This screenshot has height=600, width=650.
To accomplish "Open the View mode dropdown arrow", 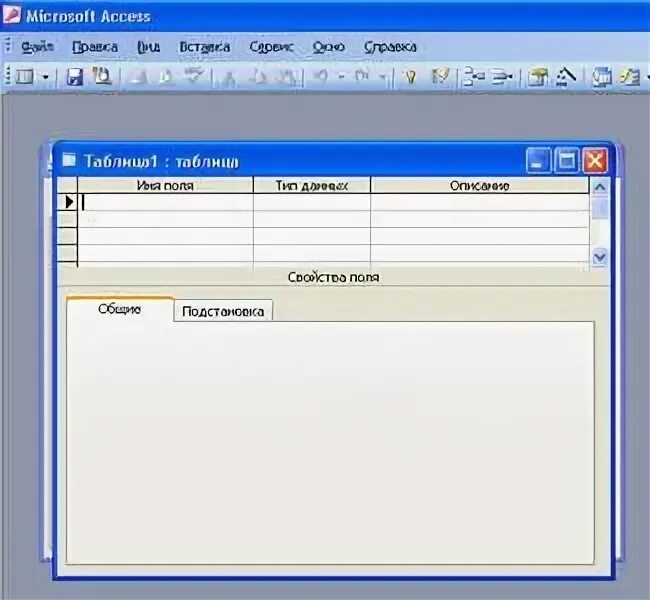I will (46, 77).
